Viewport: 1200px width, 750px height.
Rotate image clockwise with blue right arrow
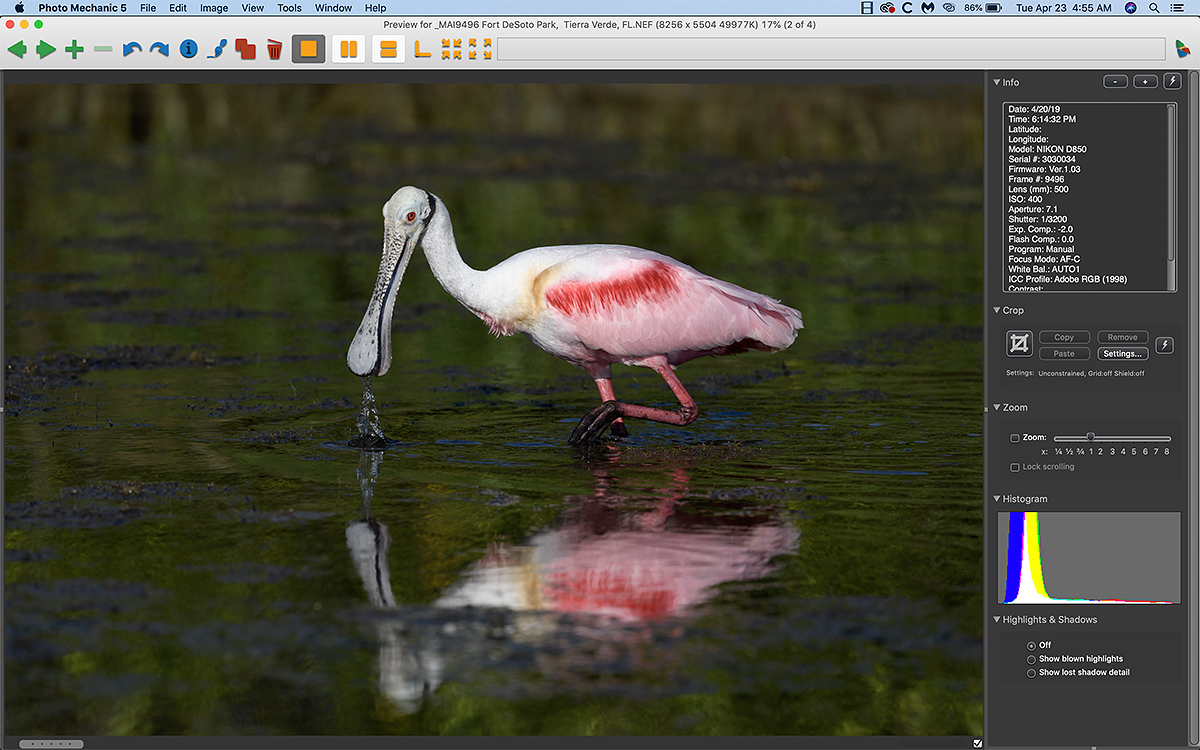click(159, 49)
